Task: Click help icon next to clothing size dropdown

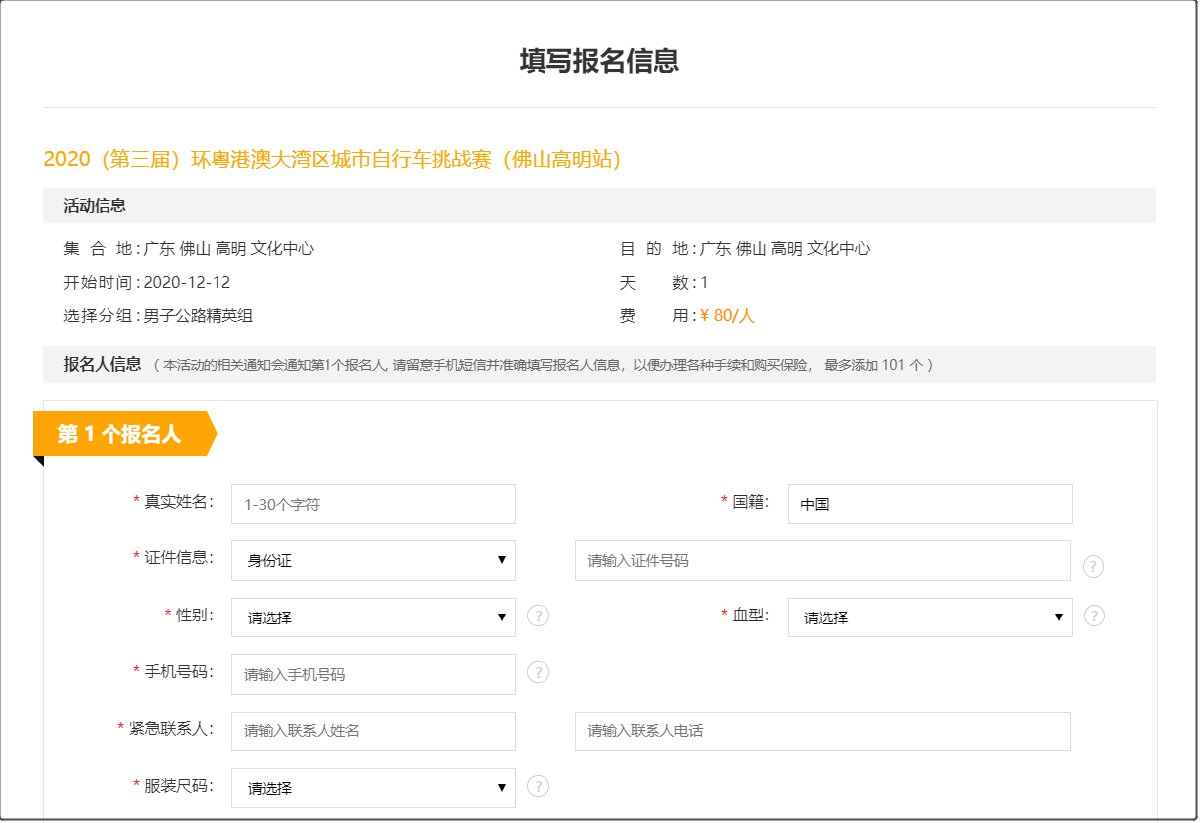Action: [x=538, y=786]
